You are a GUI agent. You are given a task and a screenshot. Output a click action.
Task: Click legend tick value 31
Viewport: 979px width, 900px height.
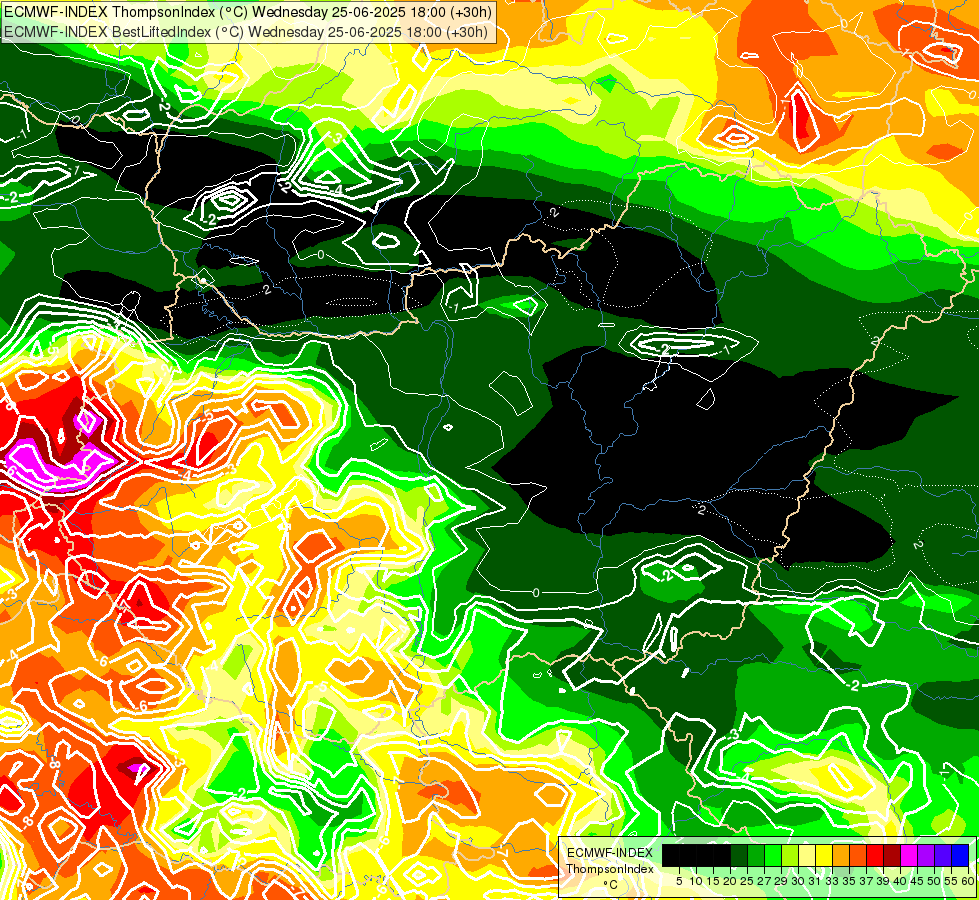point(815,881)
